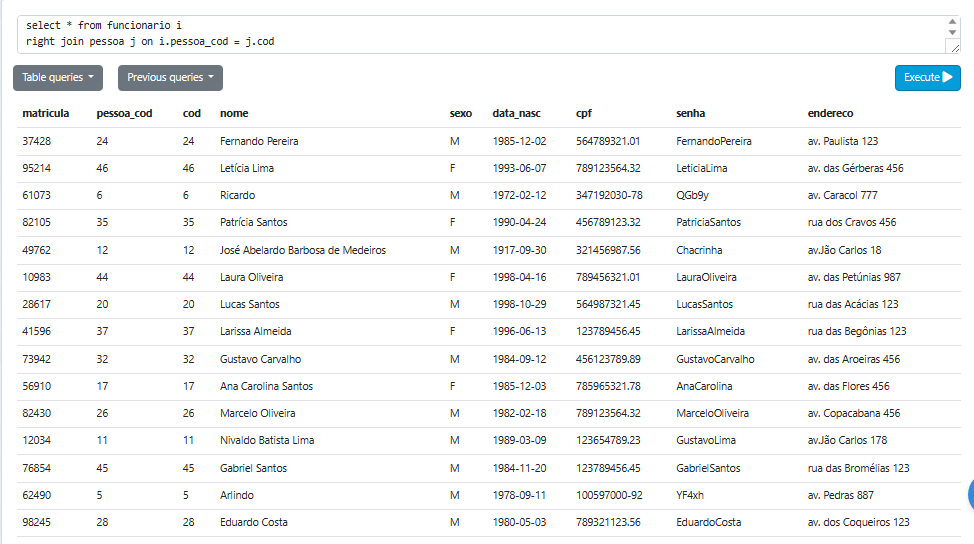Click José Abelardo Barbosa de Medeiros
The height and width of the screenshot is (544, 974).
coord(303,250)
